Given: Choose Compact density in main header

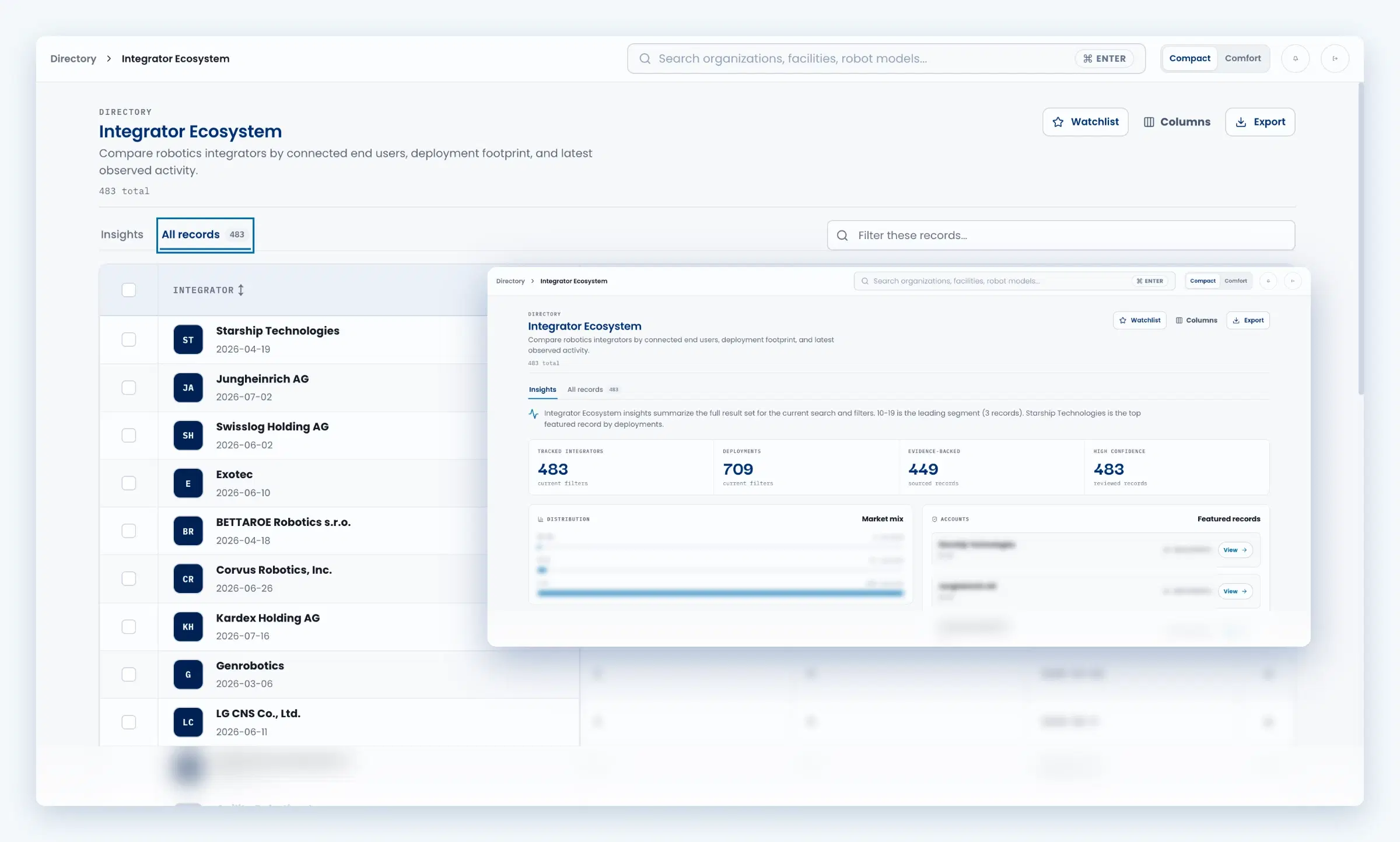Looking at the screenshot, I should point(1189,58).
